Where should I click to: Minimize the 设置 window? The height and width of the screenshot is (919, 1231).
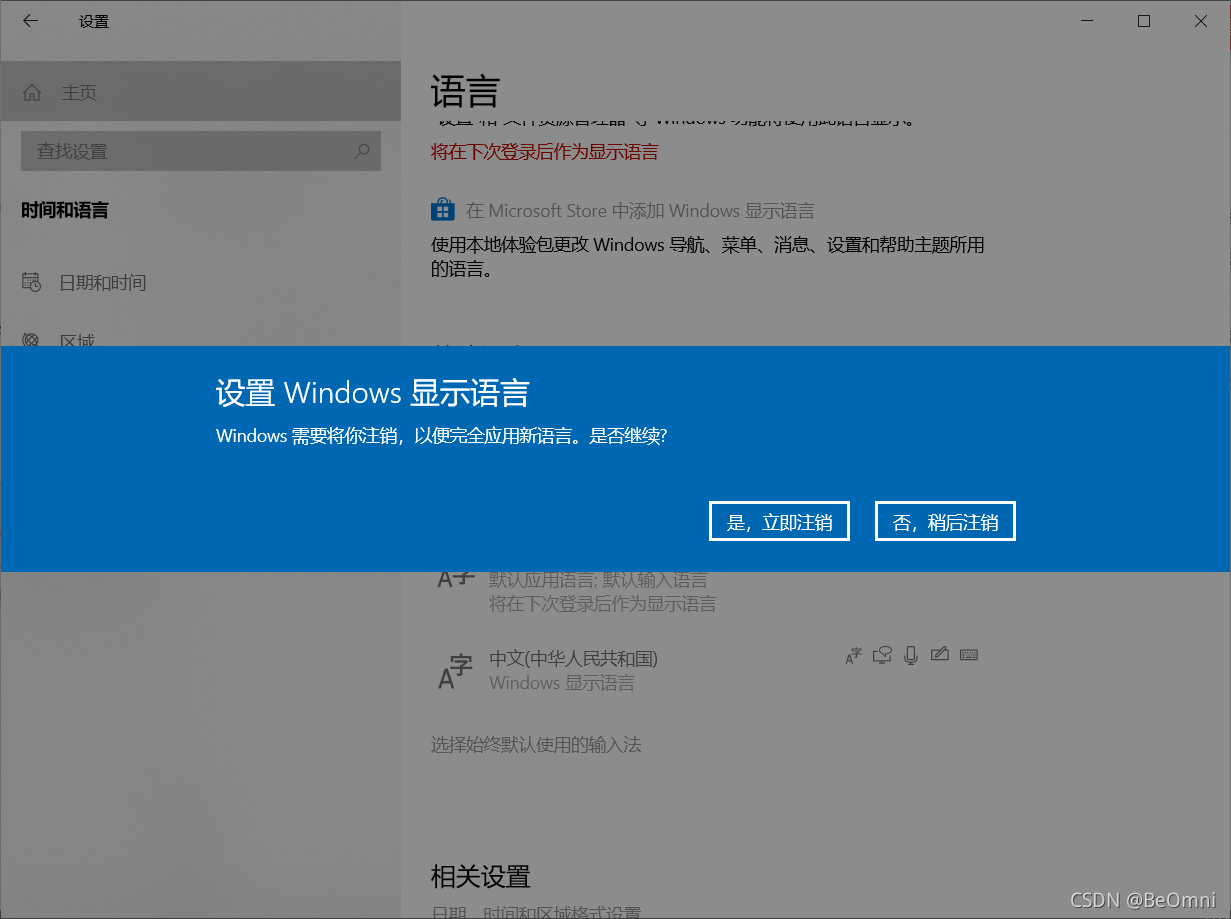pyautogui.click(x=1087, y=21)
